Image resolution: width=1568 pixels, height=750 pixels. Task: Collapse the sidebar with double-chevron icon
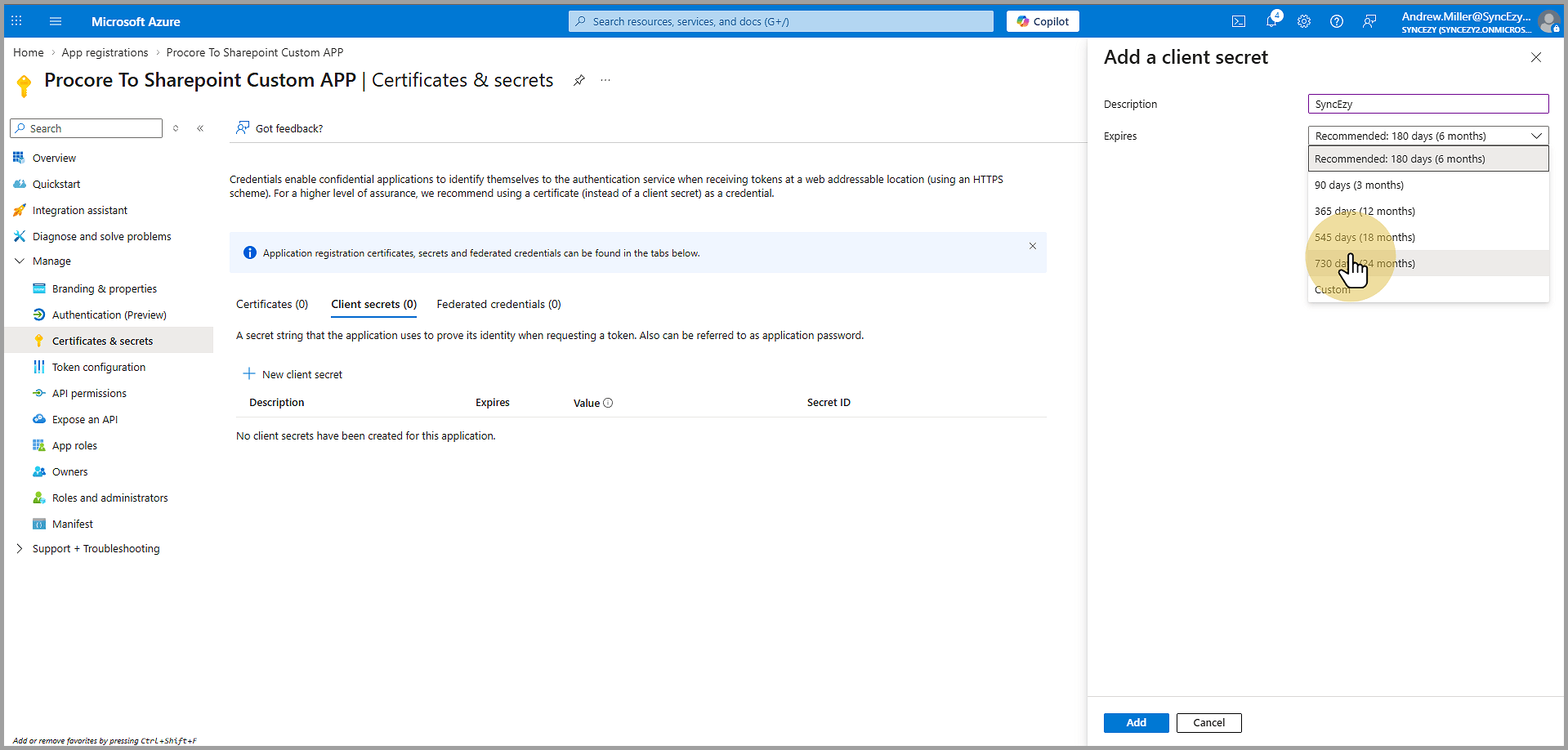(x=200, y=128)
